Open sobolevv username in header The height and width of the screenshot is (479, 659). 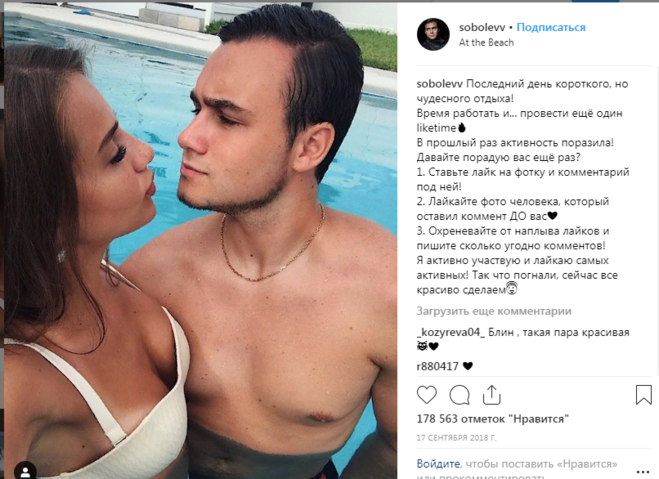(x=482, y=27)
